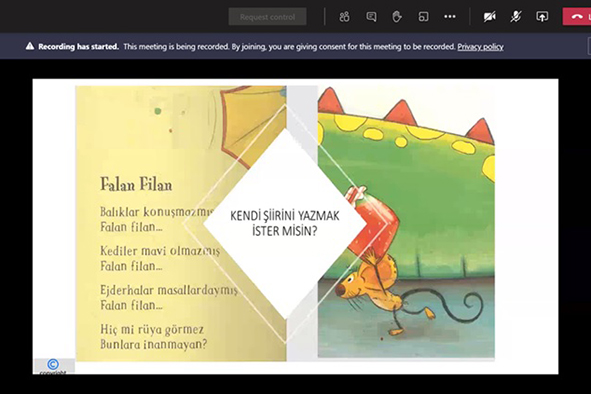The height and width of the screenshot is (394, 591).
Task: Open the share content tray
Action: pyautogui.click(x=542, y=17)
